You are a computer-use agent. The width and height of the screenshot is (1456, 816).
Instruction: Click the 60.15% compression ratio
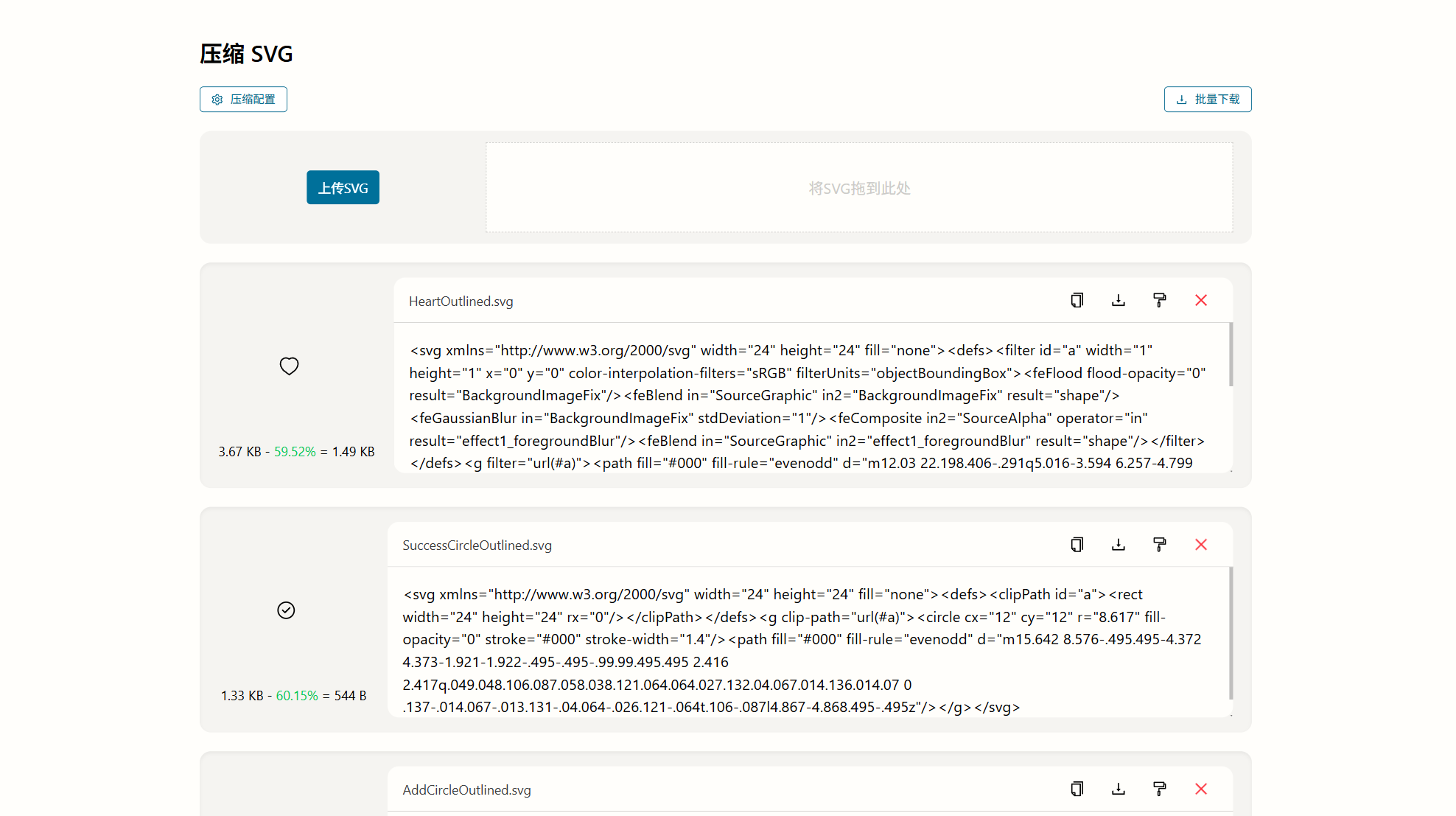pos(297,696)
